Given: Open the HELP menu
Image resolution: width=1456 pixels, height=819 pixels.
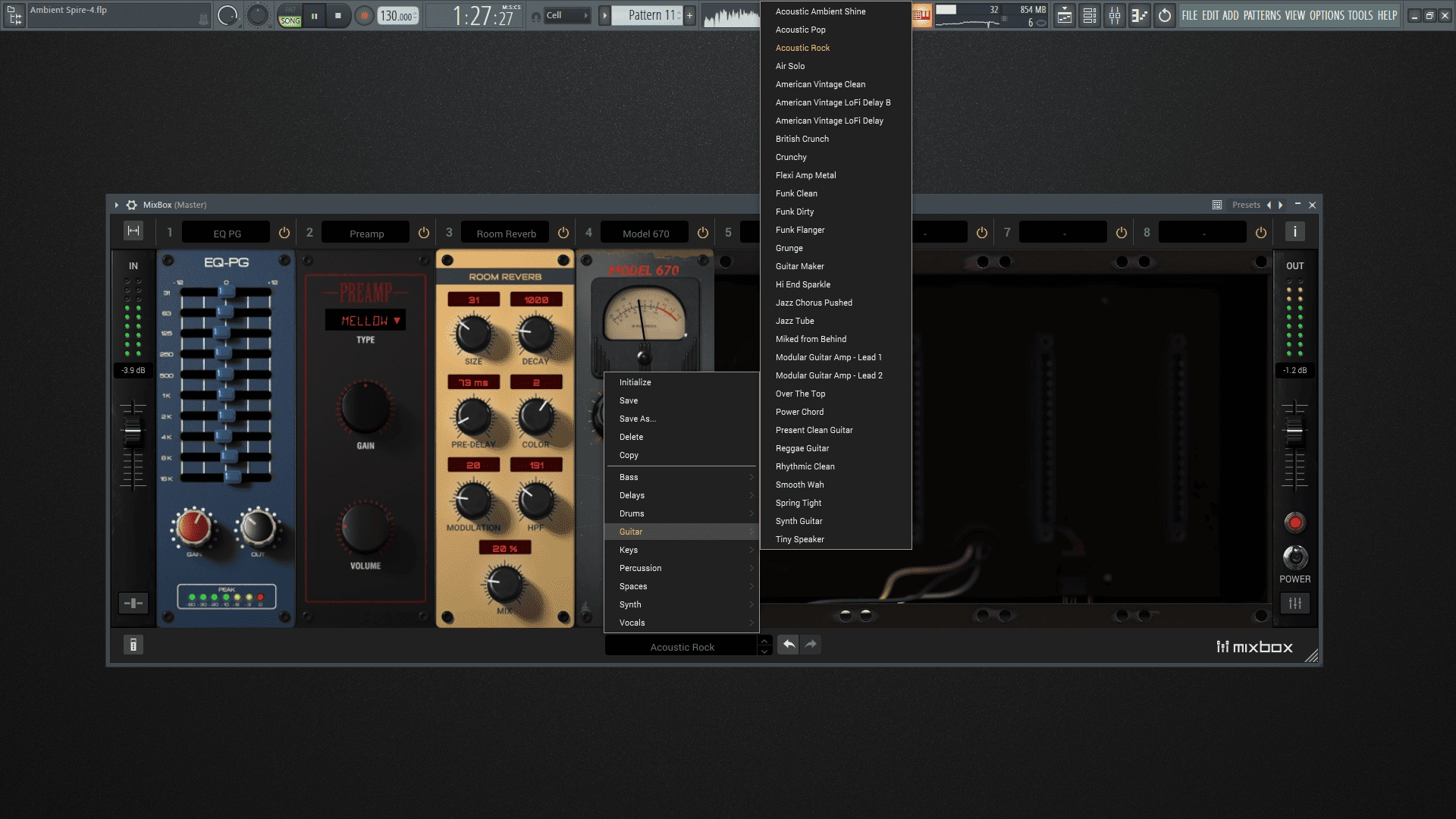Looking at the screenshot, I should pos(1387,15).
